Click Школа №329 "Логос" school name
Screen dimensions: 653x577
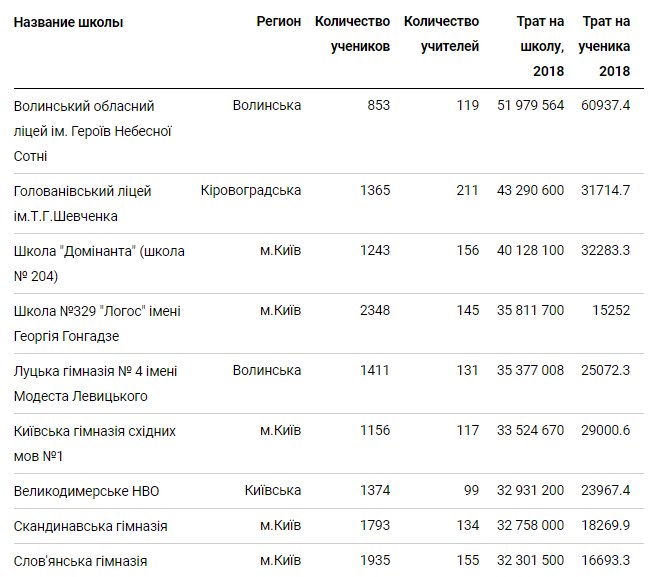[97, 323]
